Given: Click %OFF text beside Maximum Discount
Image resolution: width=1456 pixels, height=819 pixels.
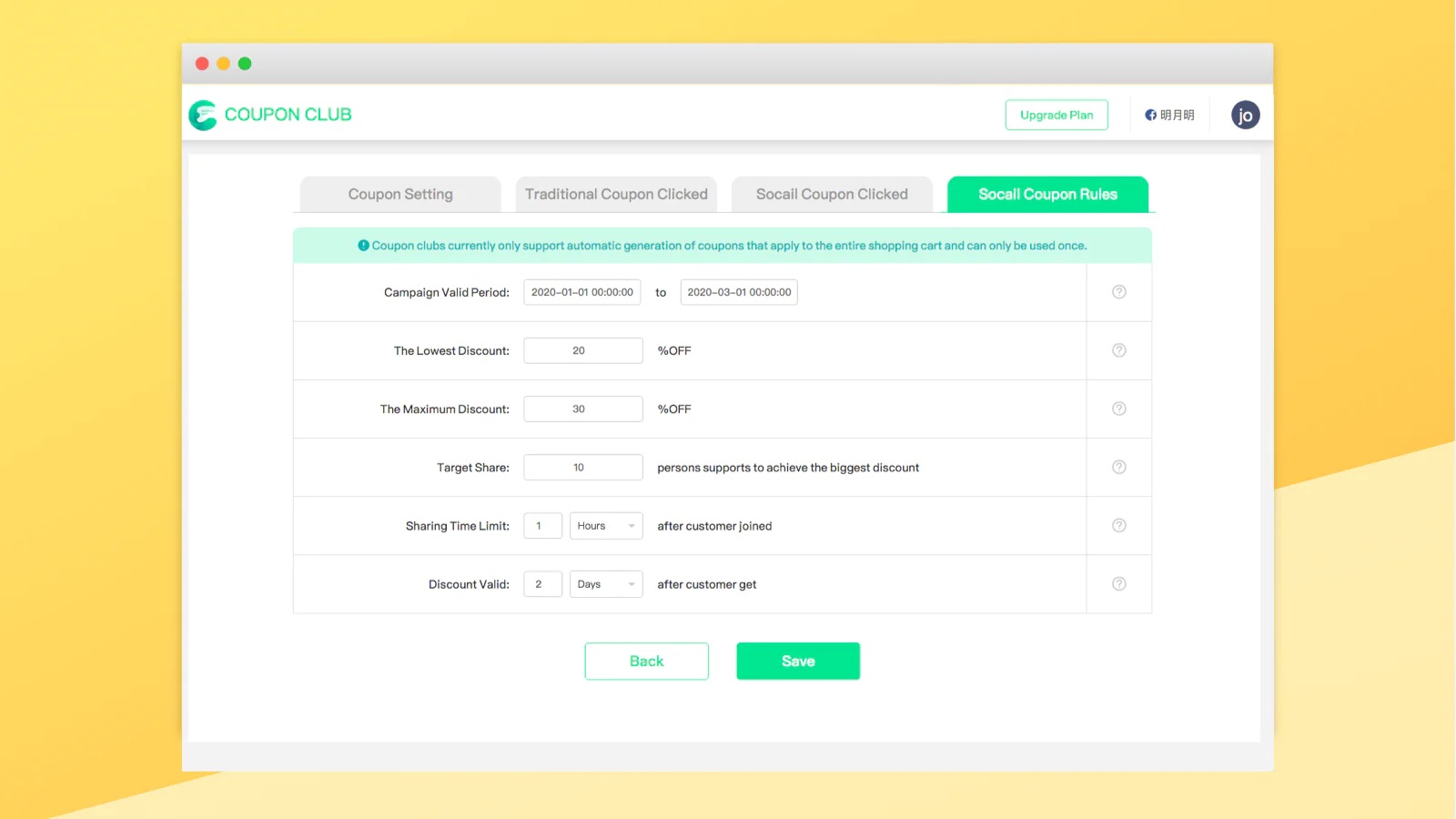Looking at the screenshot, I should (674, 409).
